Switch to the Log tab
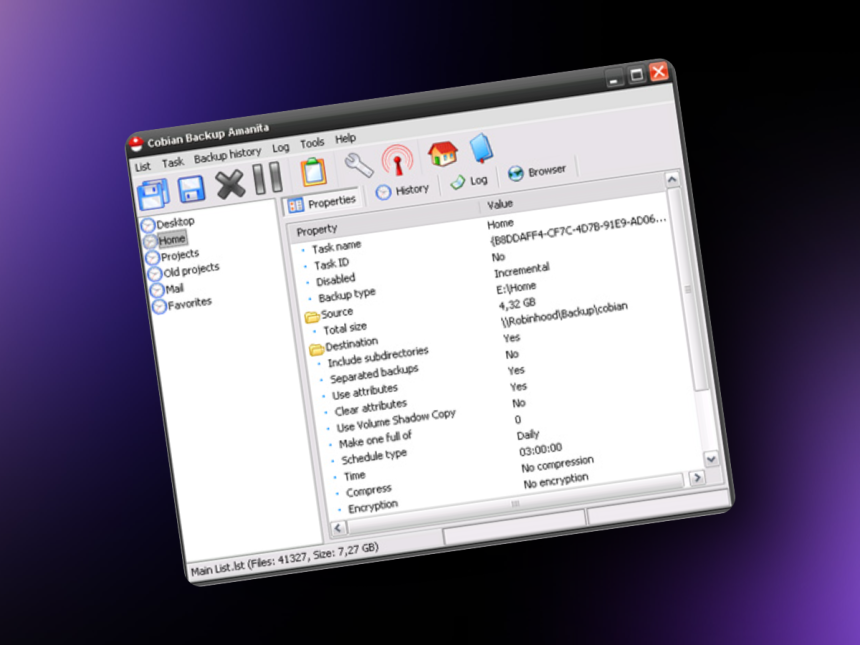Viewport: 860px width, 645px height. tap(469, 182)
